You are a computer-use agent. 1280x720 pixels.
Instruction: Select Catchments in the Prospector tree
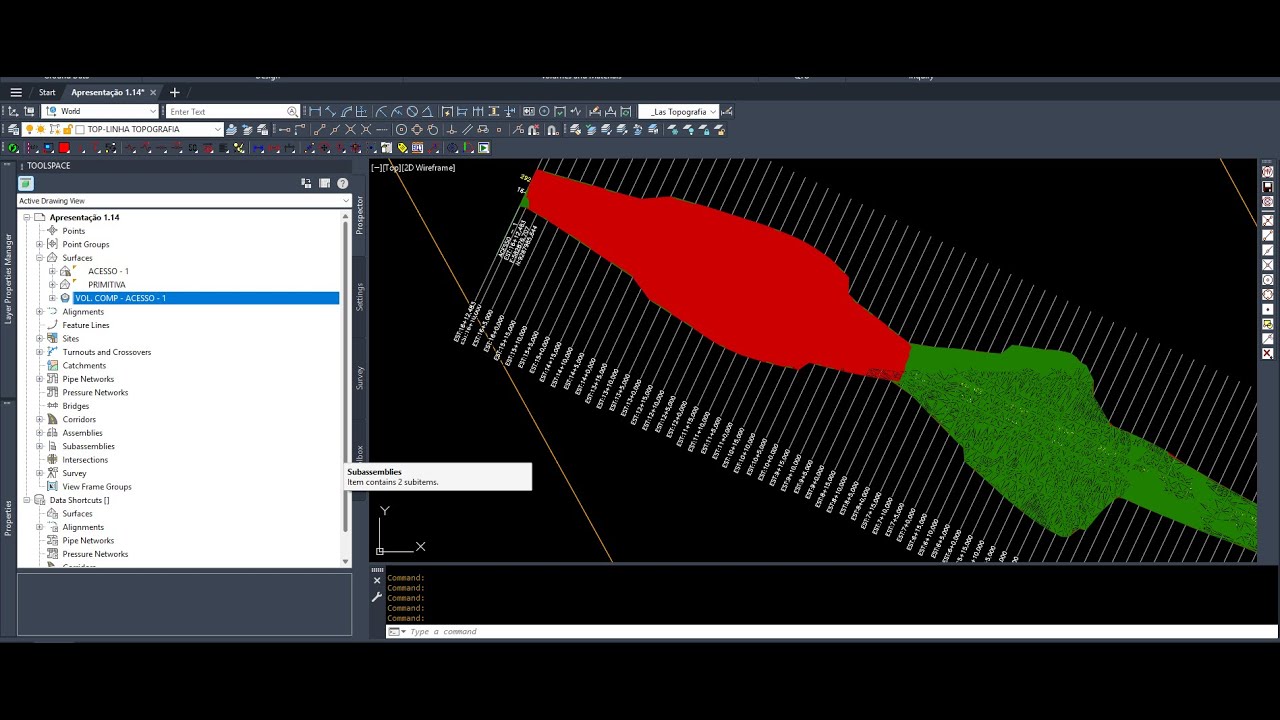[x=84, y=366]
